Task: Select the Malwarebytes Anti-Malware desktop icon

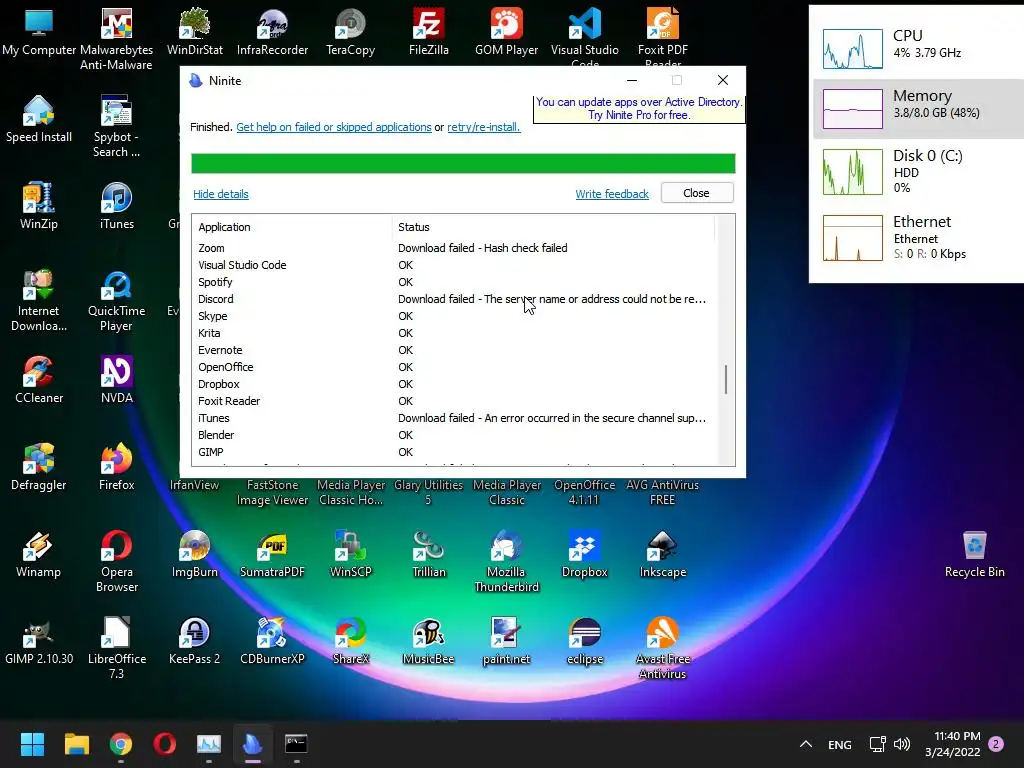Action: [x=116, y=38]
